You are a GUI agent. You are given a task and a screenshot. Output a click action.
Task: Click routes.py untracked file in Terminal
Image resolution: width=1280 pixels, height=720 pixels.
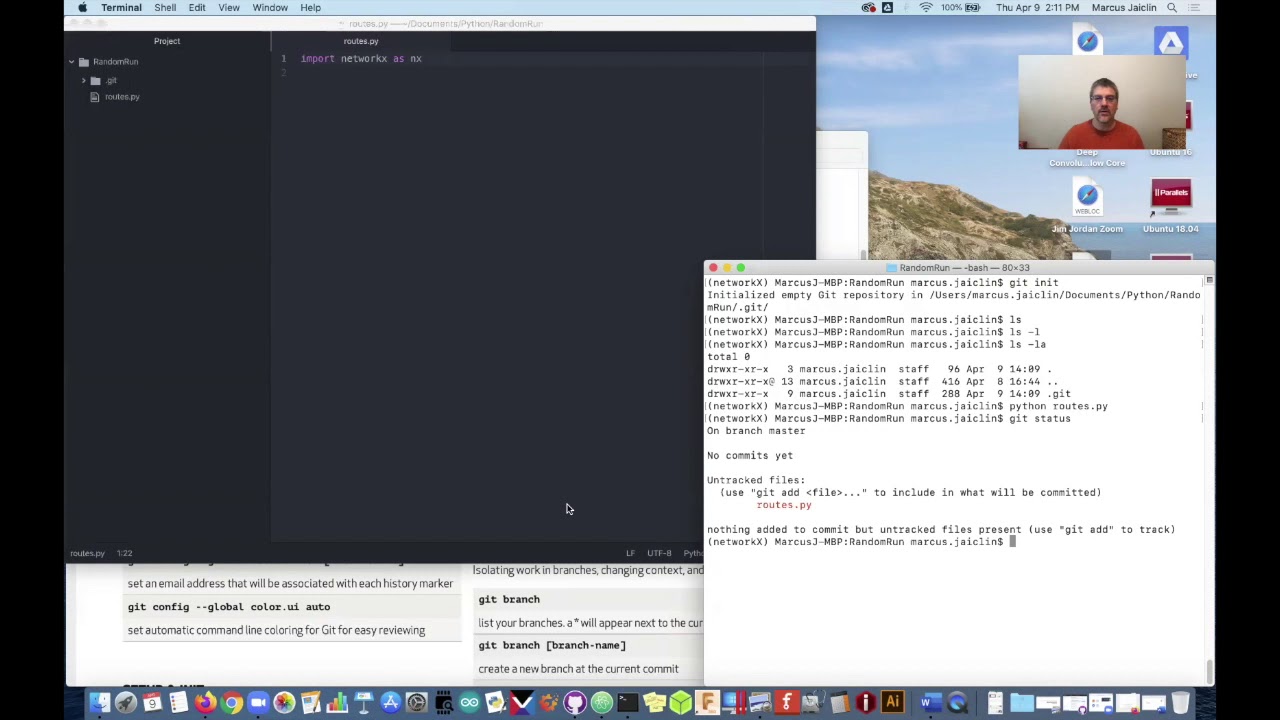click(x=784, y=505)
